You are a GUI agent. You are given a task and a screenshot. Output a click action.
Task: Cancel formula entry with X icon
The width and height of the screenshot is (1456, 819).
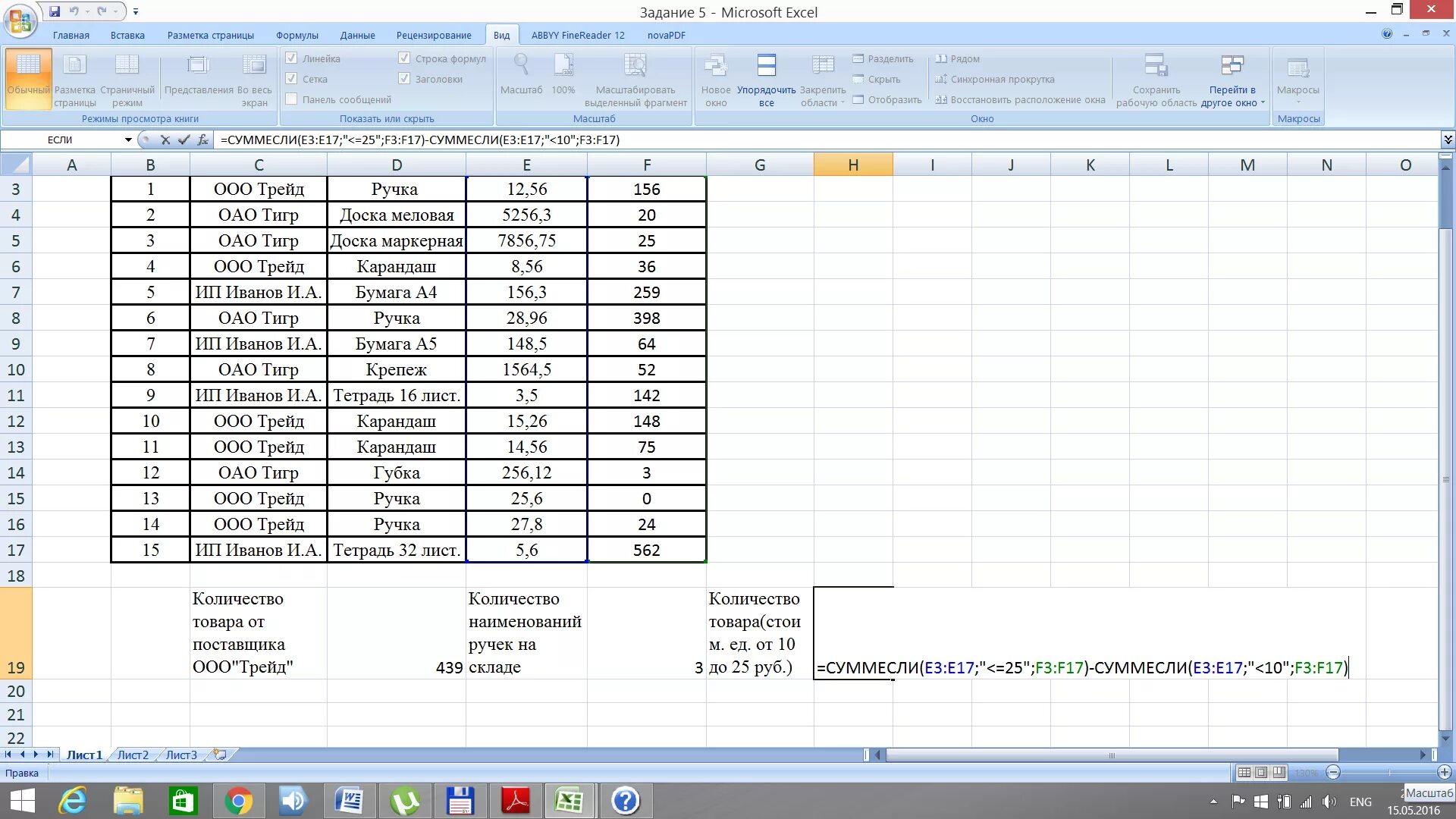click(165, 140)
